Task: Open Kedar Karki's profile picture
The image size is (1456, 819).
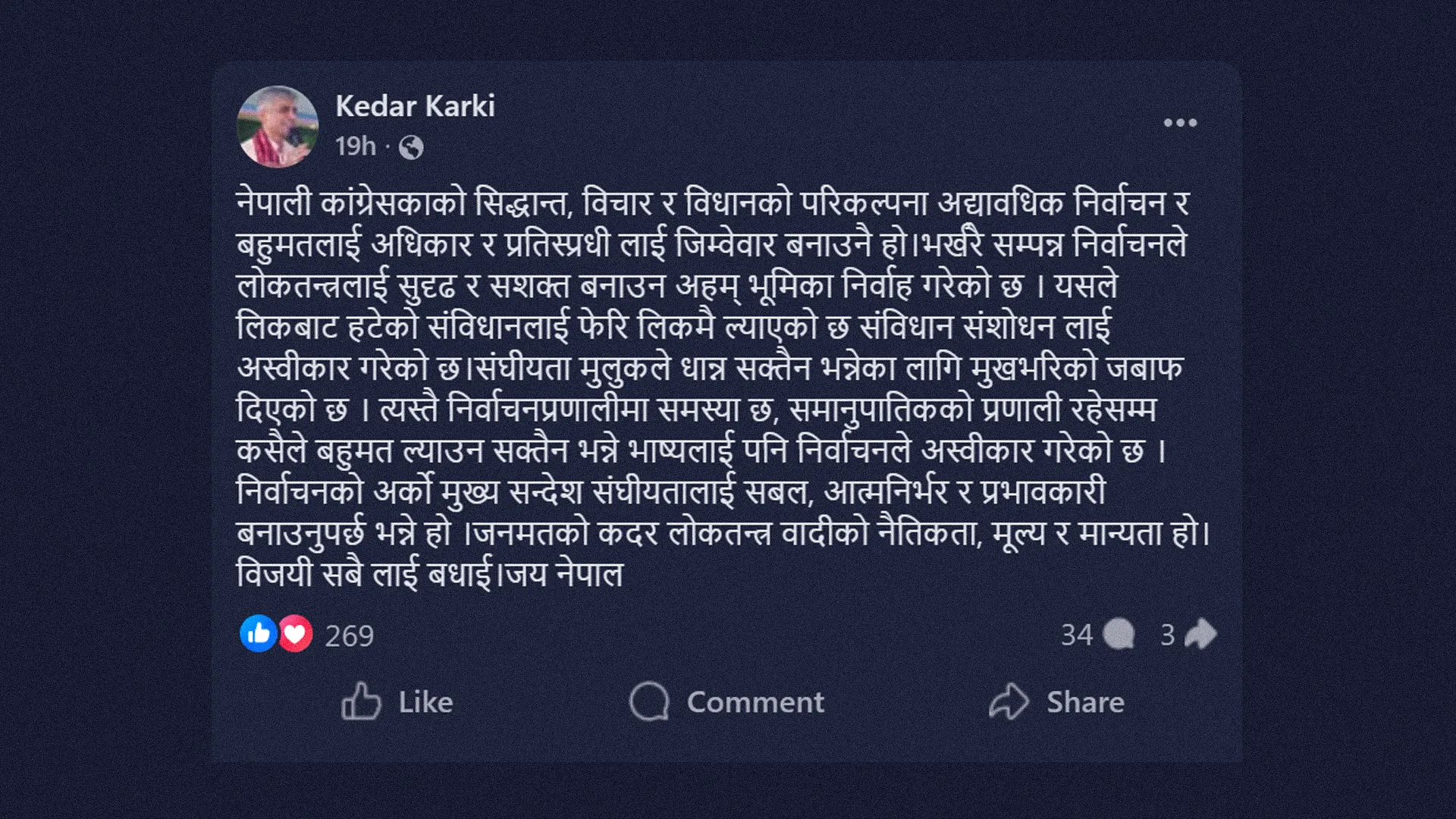Action: (277, 127)
